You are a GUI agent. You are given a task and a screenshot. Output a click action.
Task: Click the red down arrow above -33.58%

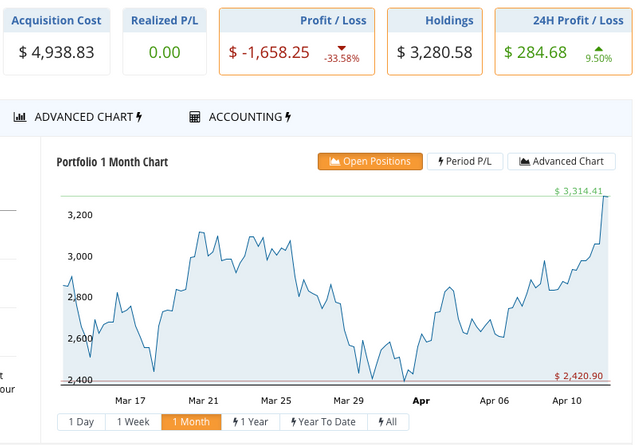click(x=342, y=48)
